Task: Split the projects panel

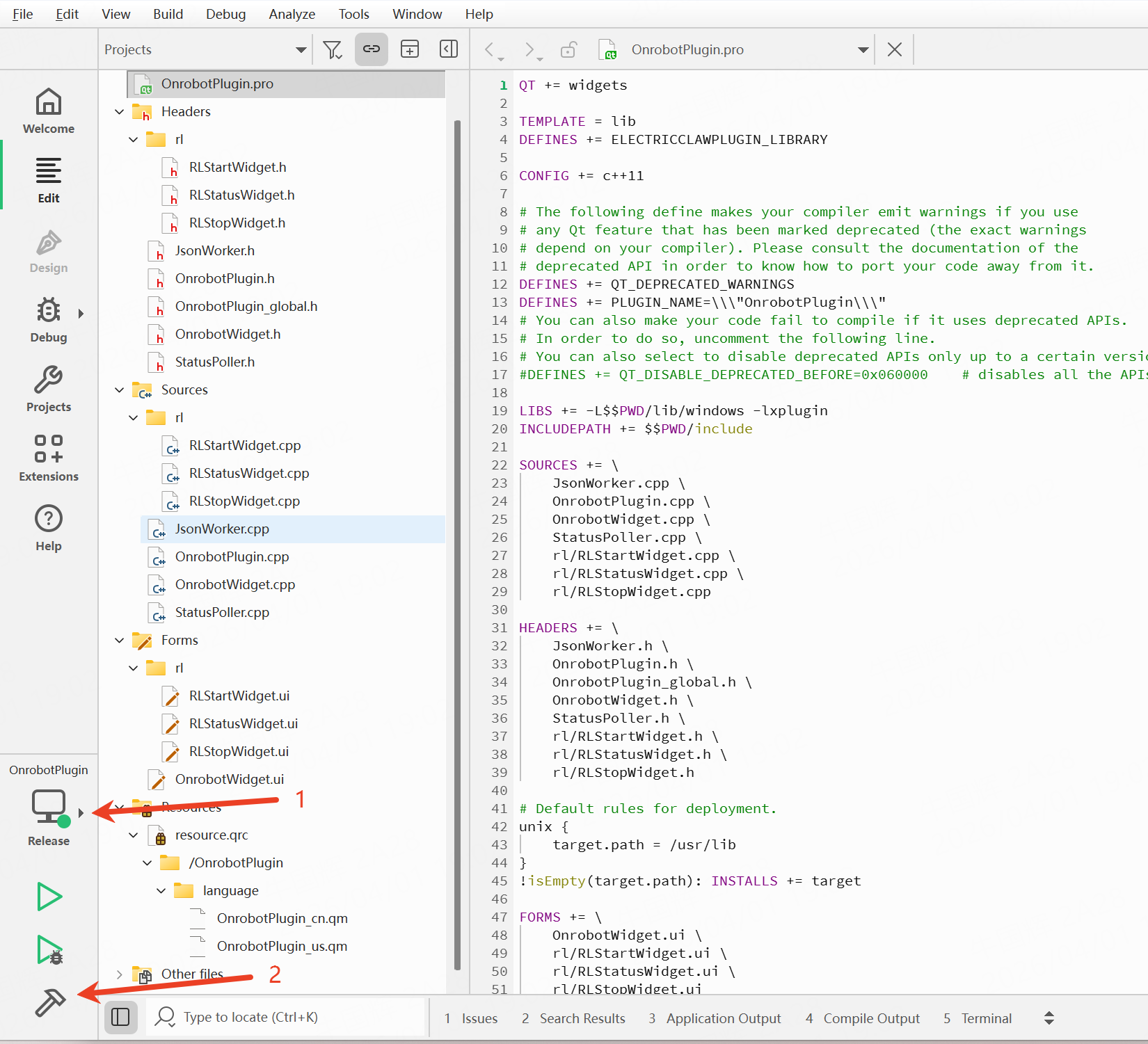Action: [410, 49]
